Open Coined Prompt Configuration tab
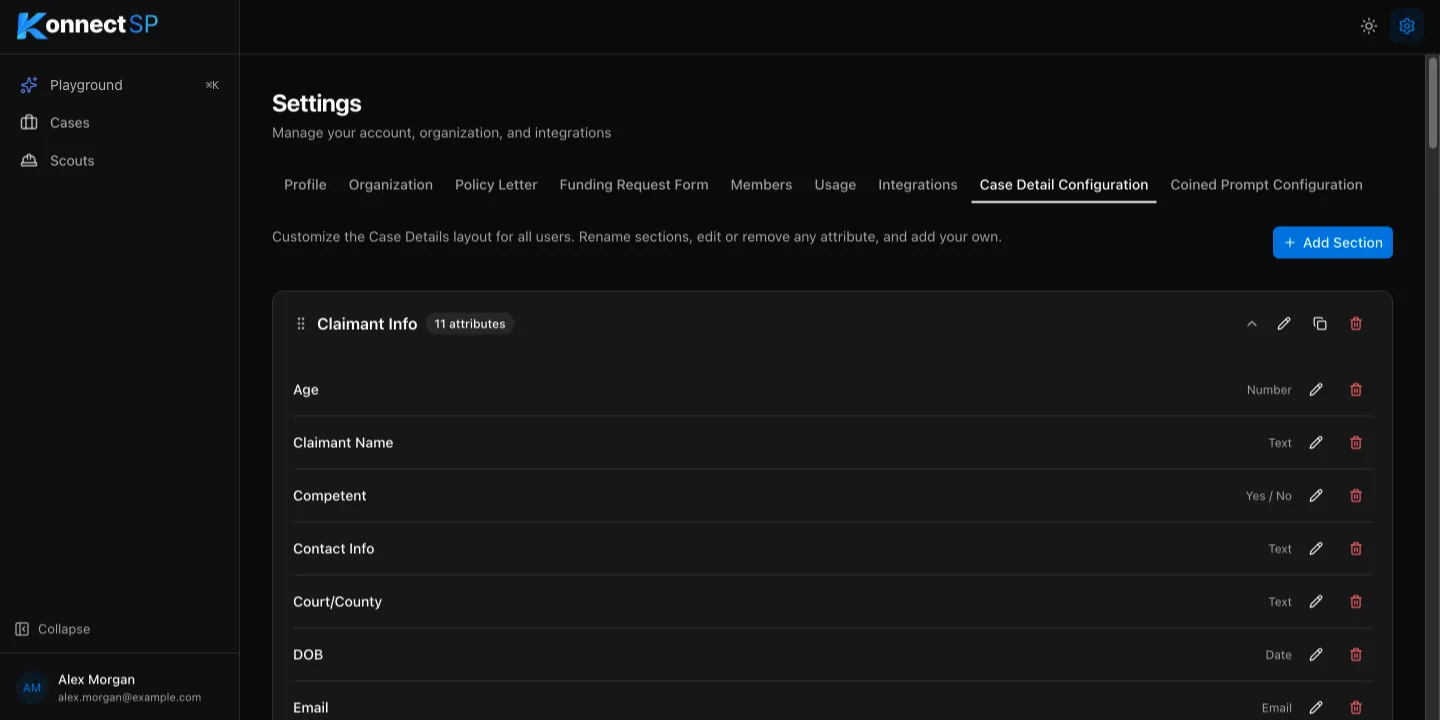 tap(1266, 185)
